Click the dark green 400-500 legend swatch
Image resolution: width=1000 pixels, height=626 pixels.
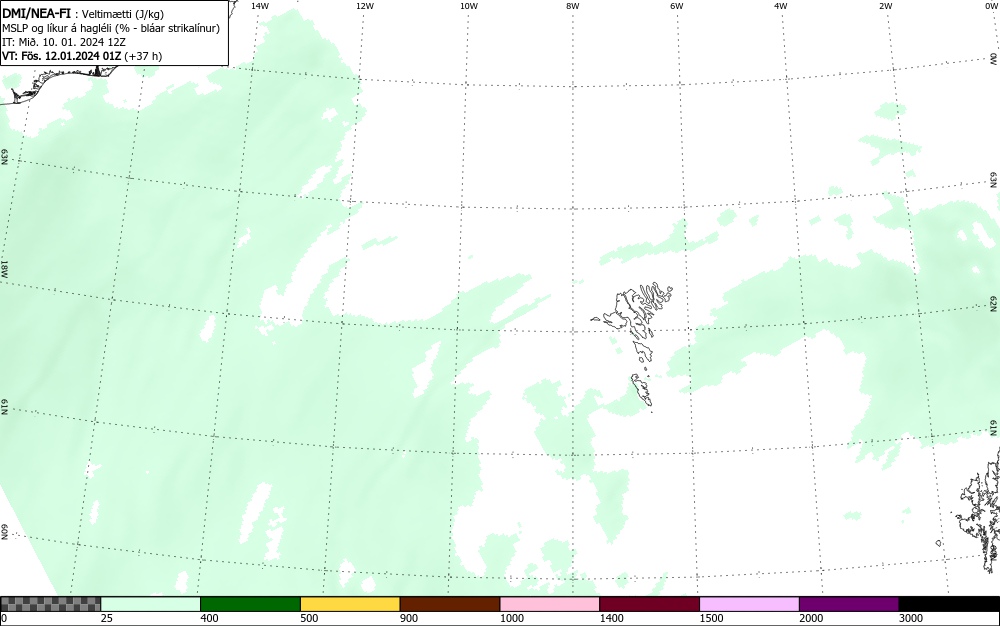250,604
